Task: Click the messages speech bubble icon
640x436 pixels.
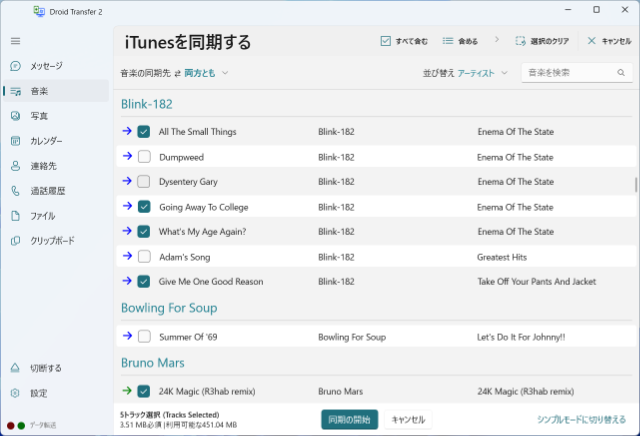Action: [16, 66]
